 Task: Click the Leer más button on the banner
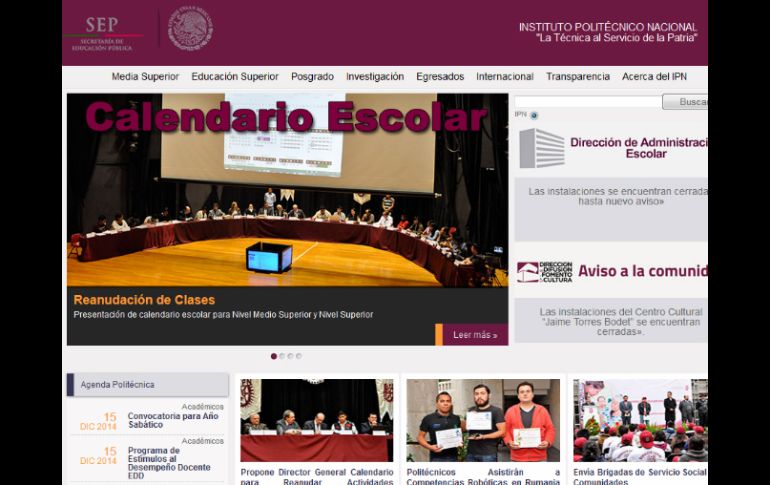(x=474, y=335)
